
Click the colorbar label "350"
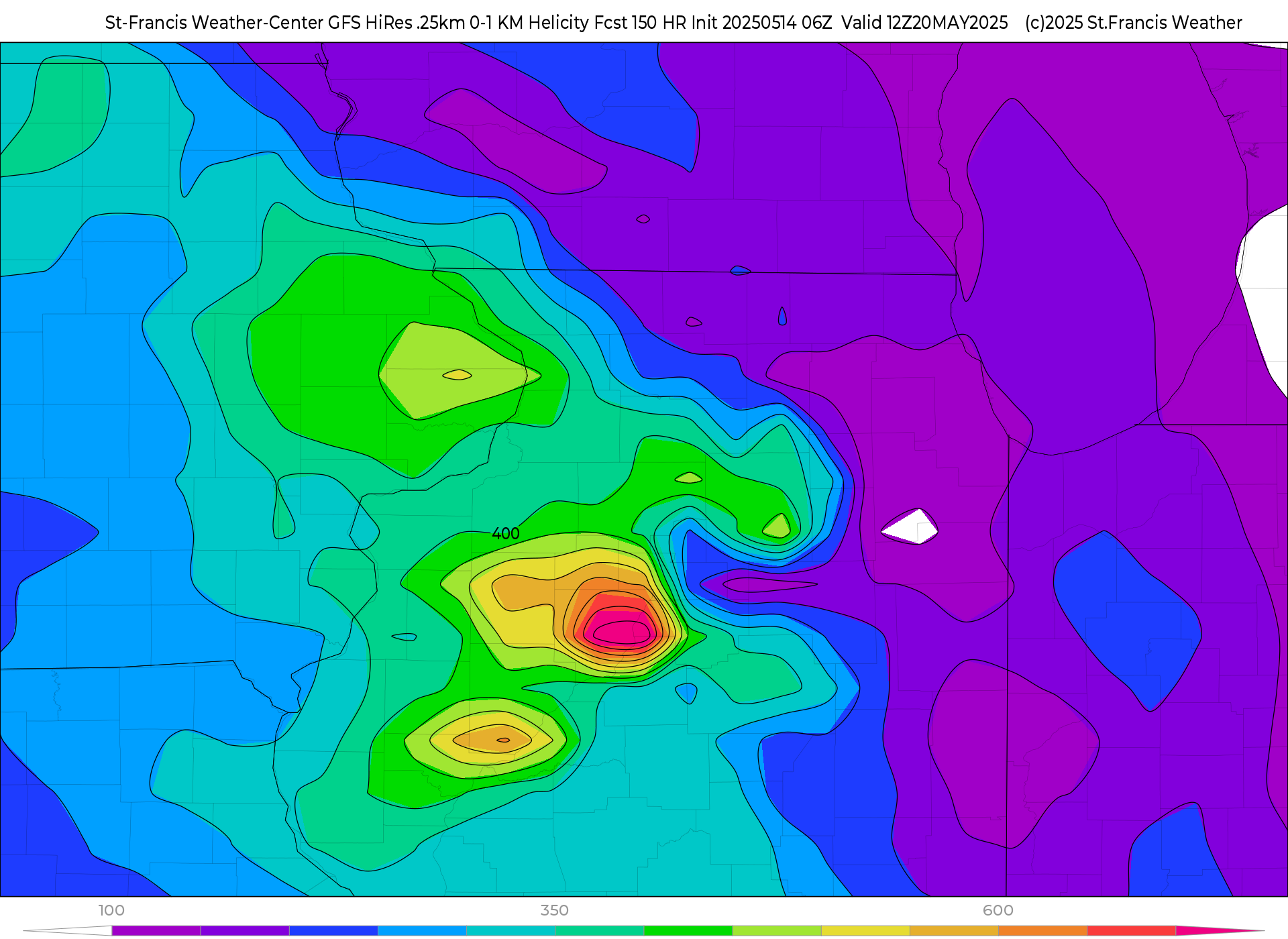coord(555,910)
